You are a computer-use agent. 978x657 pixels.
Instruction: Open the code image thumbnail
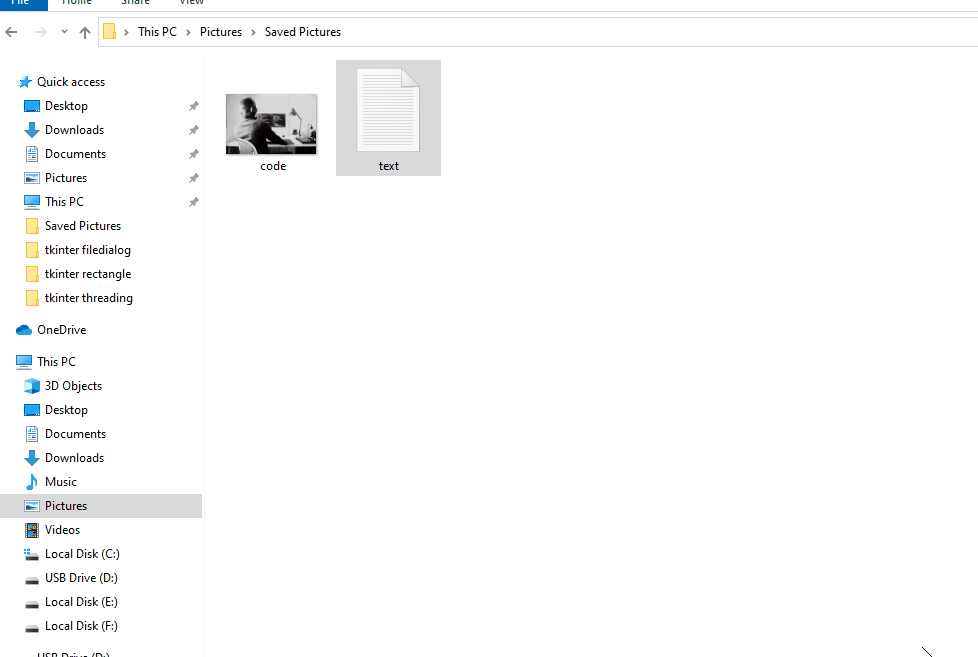click(x=271, y=121)
